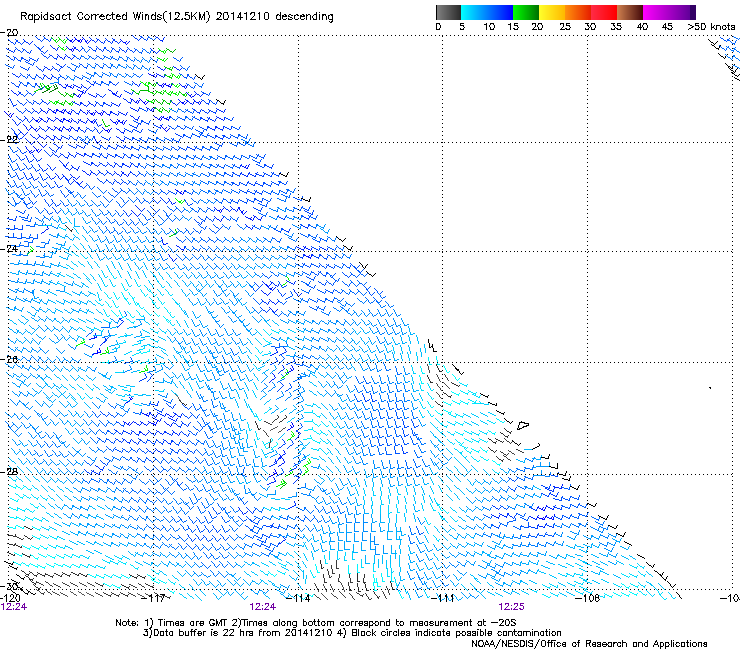
Task: Click the '-114' longitude axis label
Action: click(x=299, y=599)
